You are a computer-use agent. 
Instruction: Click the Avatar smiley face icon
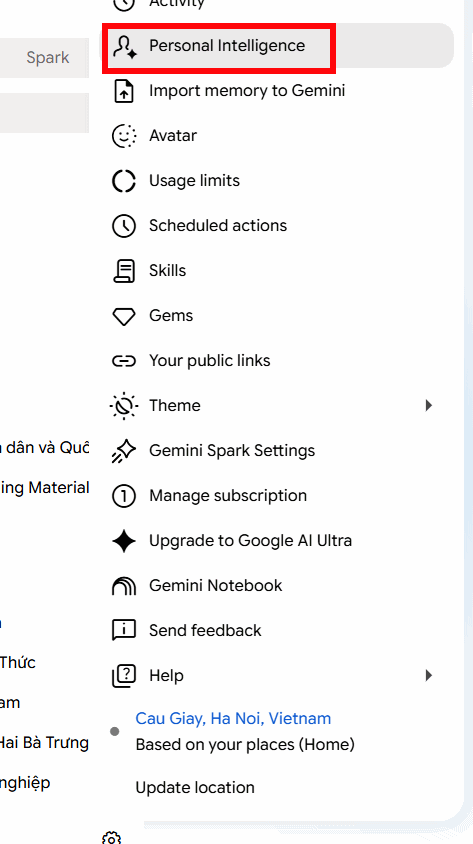[x=124, y=136]
